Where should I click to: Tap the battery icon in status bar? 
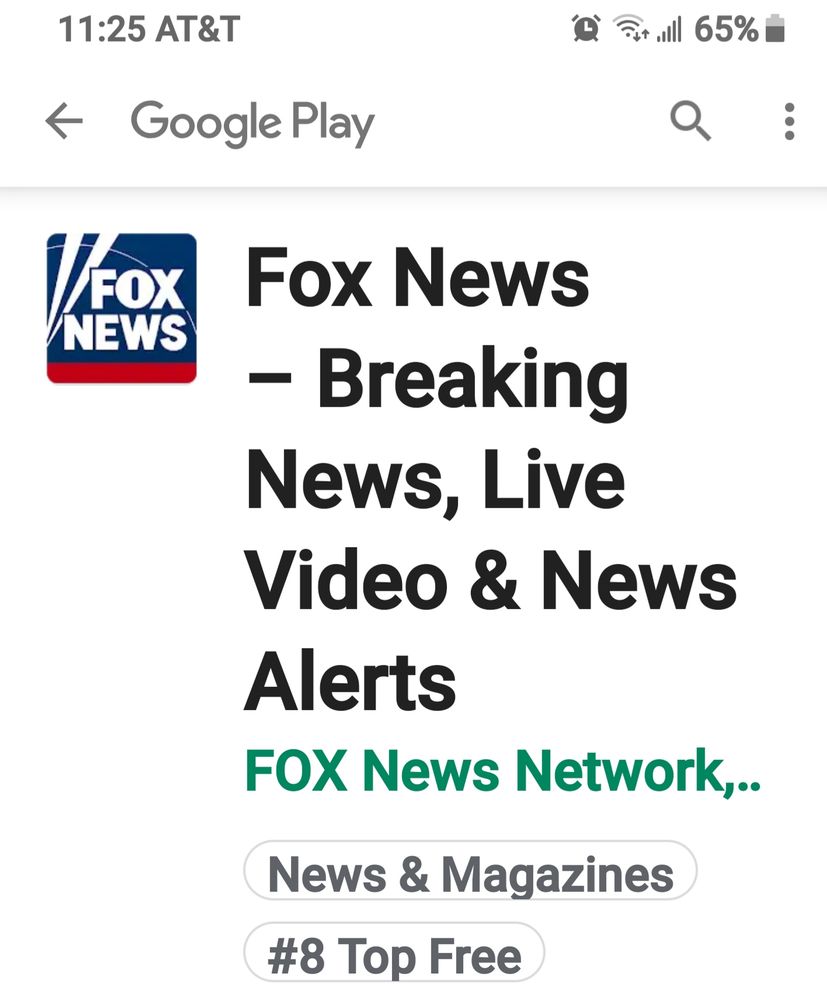[775, 29]
